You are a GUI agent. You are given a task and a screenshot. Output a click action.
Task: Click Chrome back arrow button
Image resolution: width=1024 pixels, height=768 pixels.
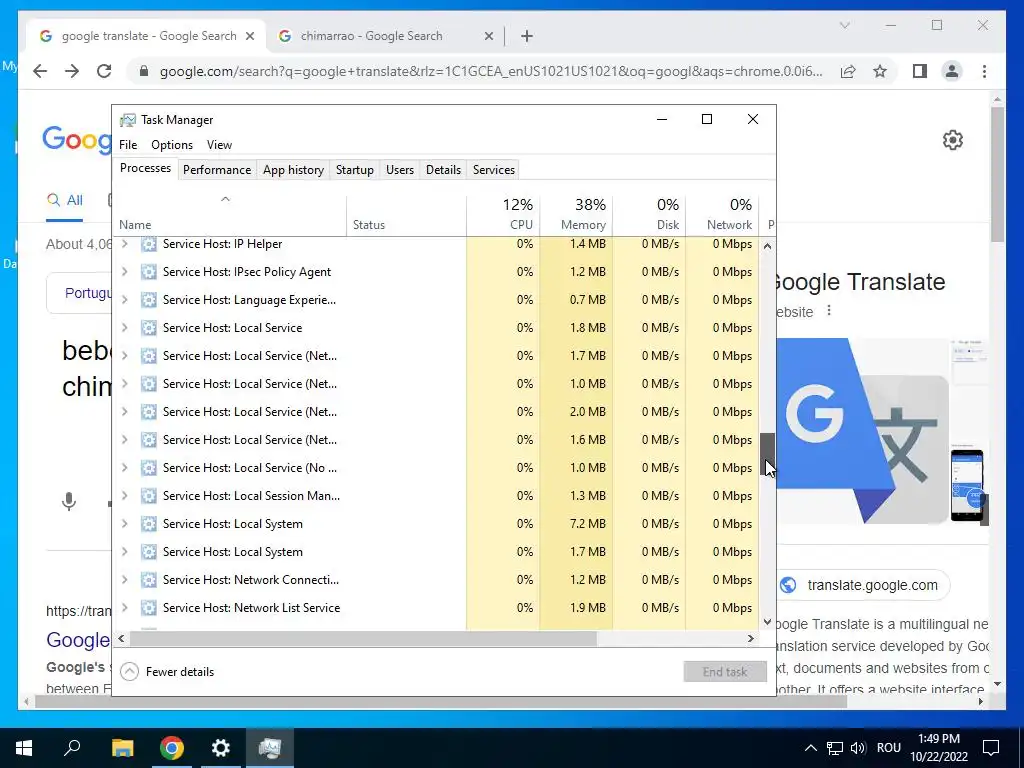pyautogui.click(x=40, y=71)
